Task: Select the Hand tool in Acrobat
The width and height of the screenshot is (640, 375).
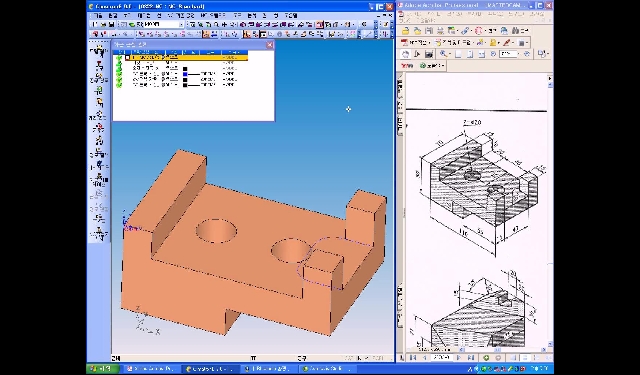Action: (x=406, y=54)
